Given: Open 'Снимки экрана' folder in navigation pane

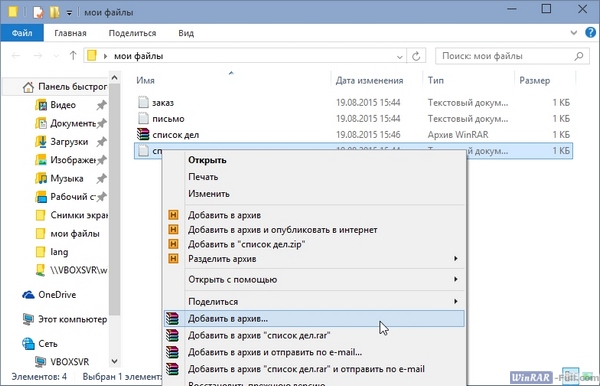Looking at the screenshot, I should click(x=71, y=215).
